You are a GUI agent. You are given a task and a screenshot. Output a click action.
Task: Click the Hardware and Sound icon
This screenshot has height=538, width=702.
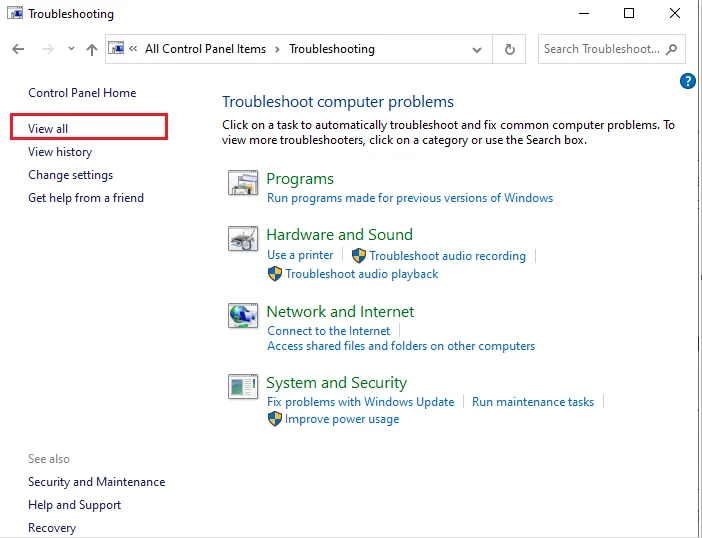(243, 239)
